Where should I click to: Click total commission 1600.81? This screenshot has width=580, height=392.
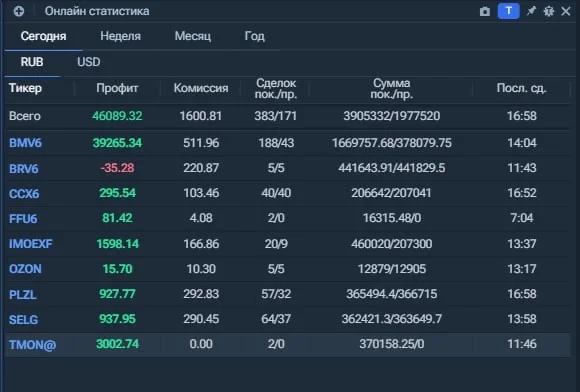[201, 116]
